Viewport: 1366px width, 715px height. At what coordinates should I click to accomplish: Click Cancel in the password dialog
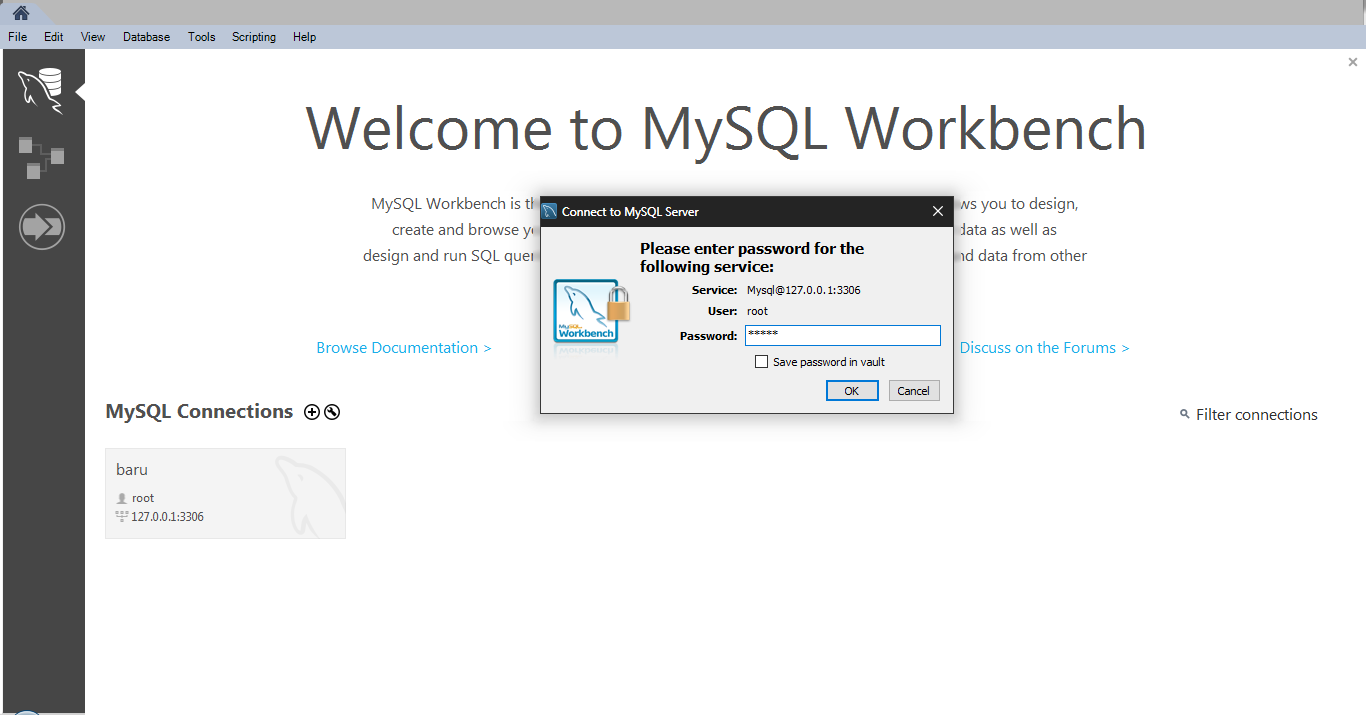tap(914, 391)
